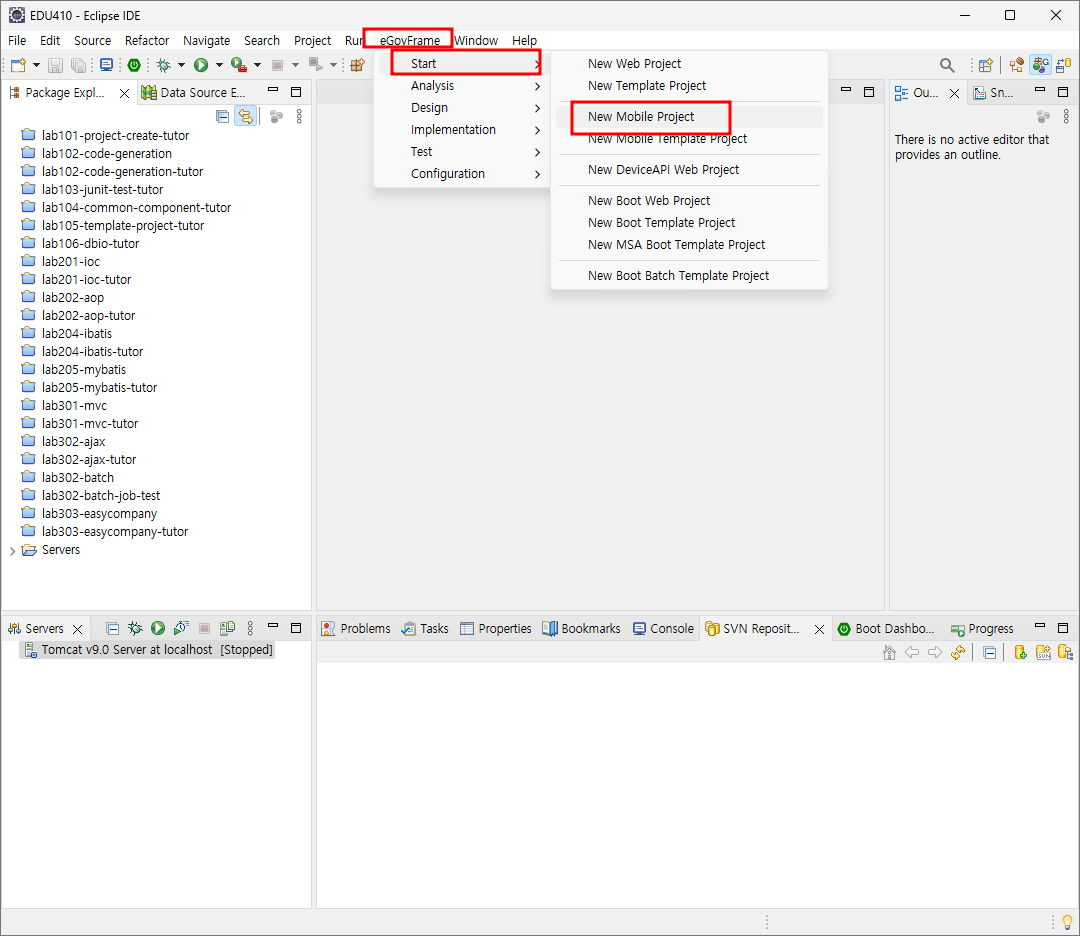Click the Snippets view tab
1080x936 pixels.
(993, 92)
